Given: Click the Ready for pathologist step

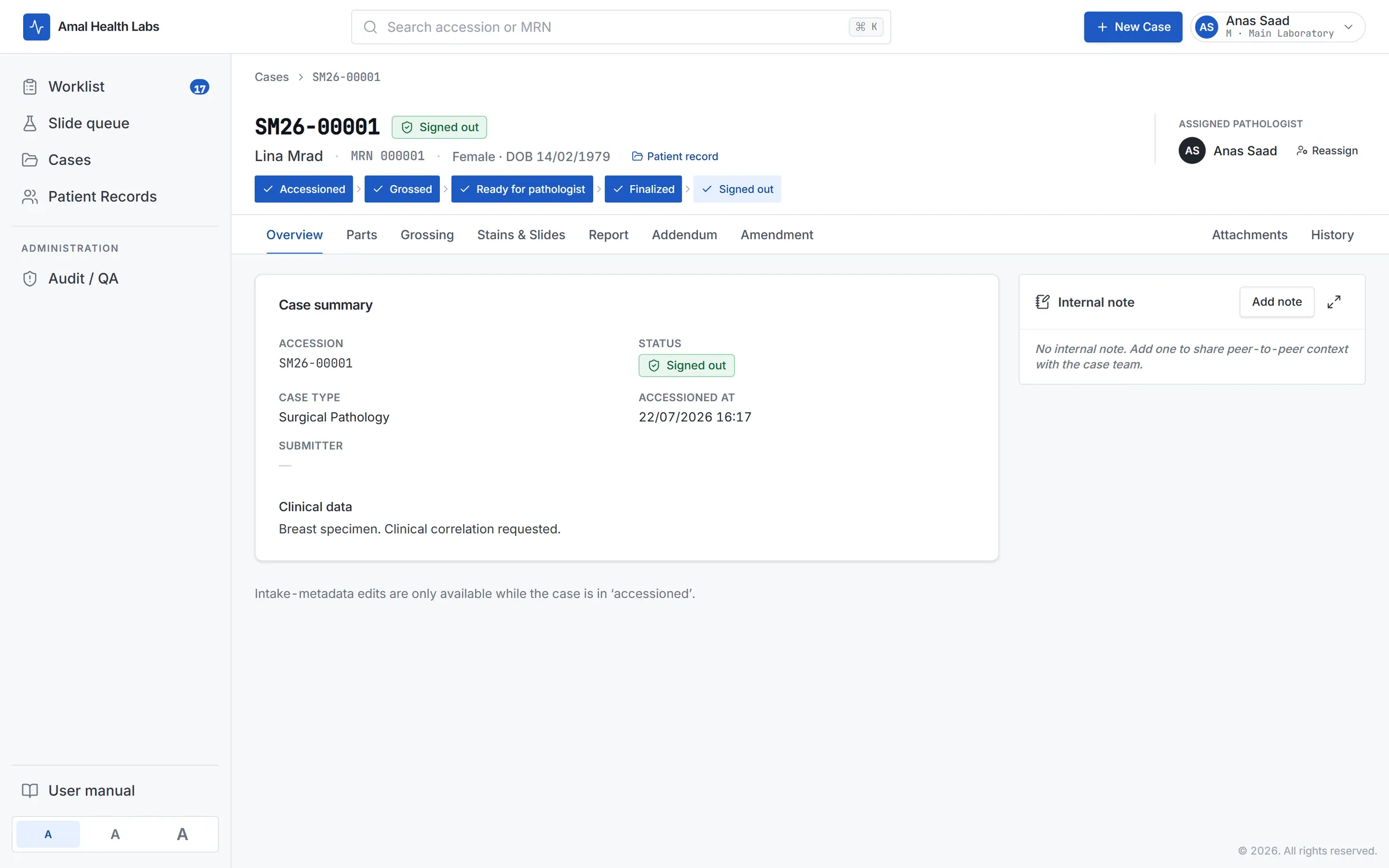Looking at the screenshot, I should pos(522,189).
